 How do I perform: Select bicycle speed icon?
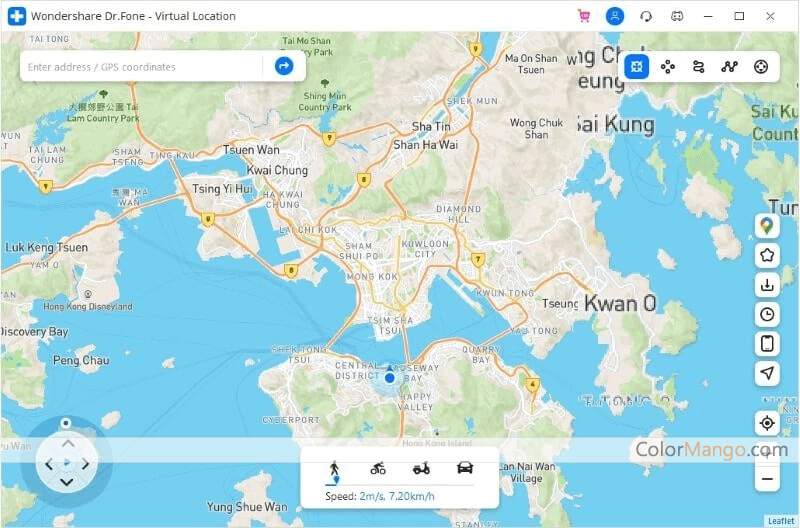click(378, 468)
